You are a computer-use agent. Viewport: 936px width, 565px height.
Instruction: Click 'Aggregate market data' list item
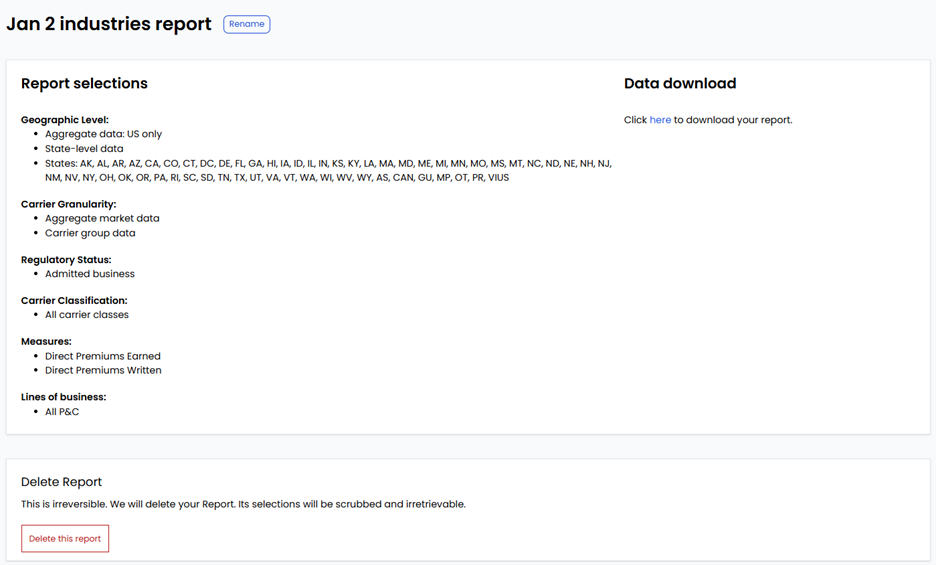pyautogui.click(x=102, y=219)
